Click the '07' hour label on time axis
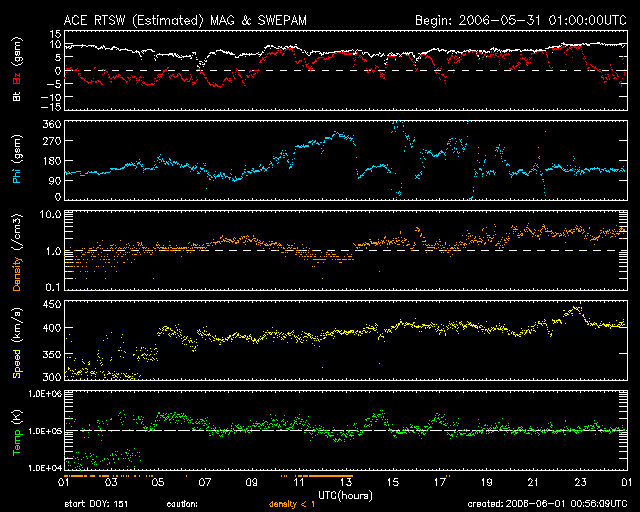The height and width of the screenshot is (512, 640). point(205,483)
